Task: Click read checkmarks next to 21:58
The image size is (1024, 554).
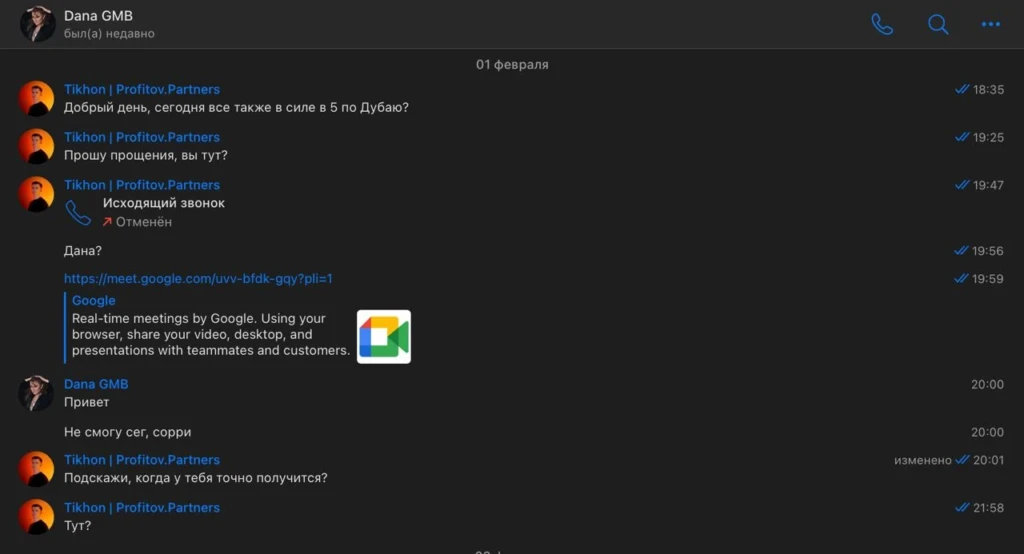Action: point(962,508)
